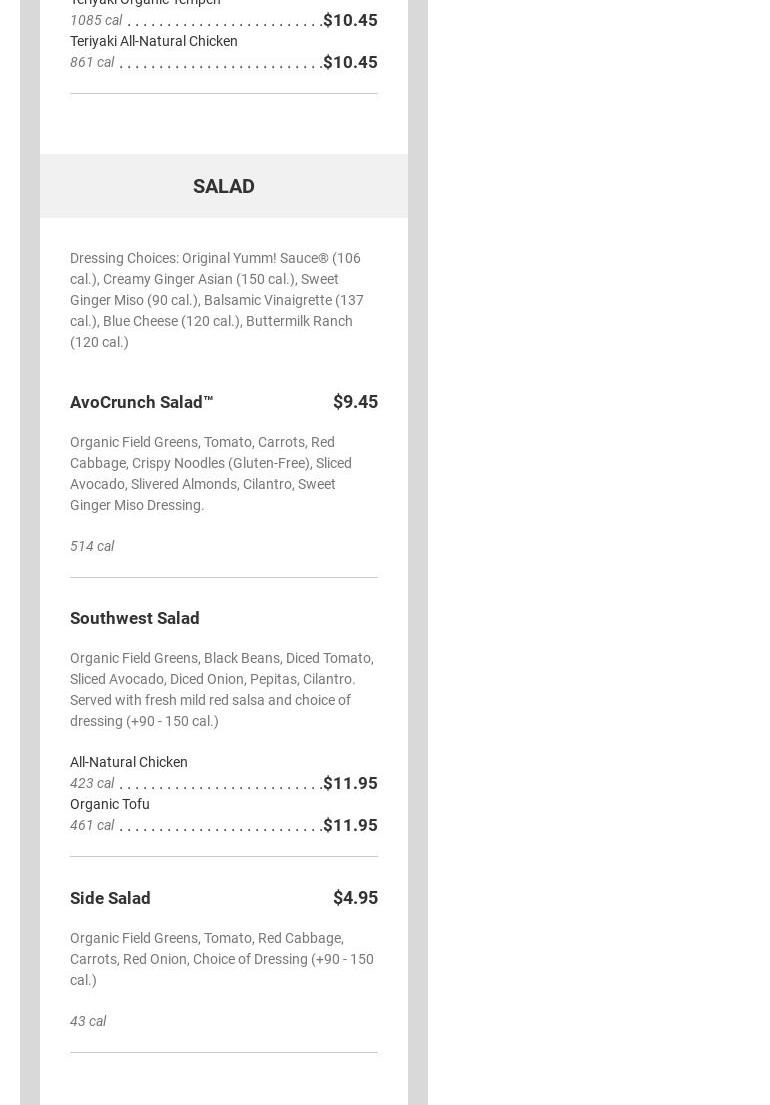This screenshot has height=1105, width=770.
Task: Click the $10.45 price beside 861 cal
Action: pos(350,62)
